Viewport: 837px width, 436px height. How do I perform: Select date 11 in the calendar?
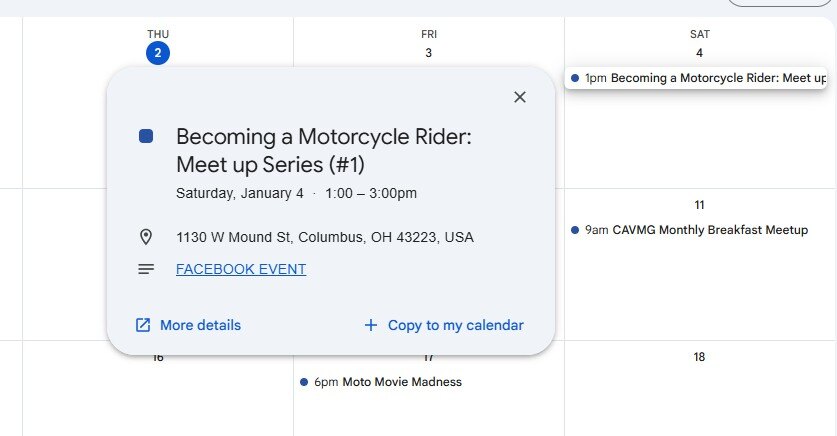click(699, 205)
